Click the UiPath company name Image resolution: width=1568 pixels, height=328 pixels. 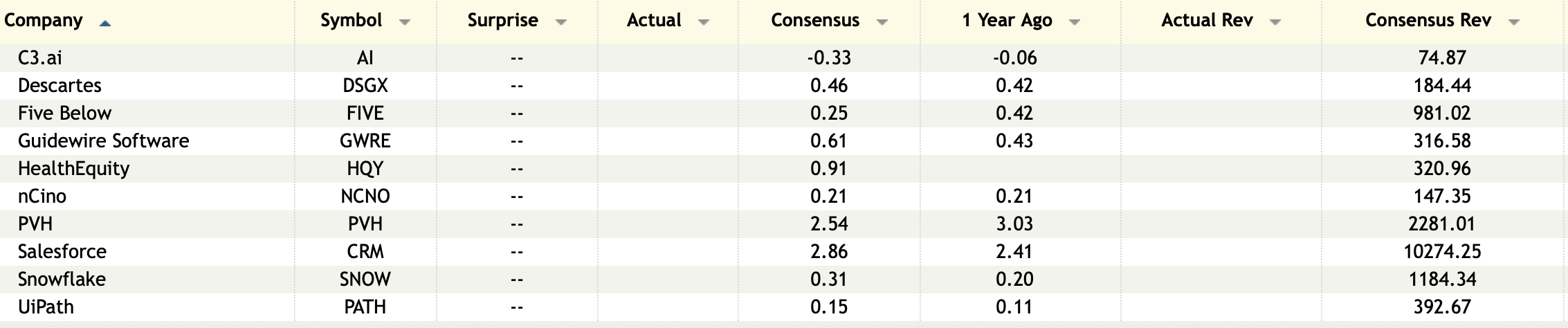click(46, 307)
